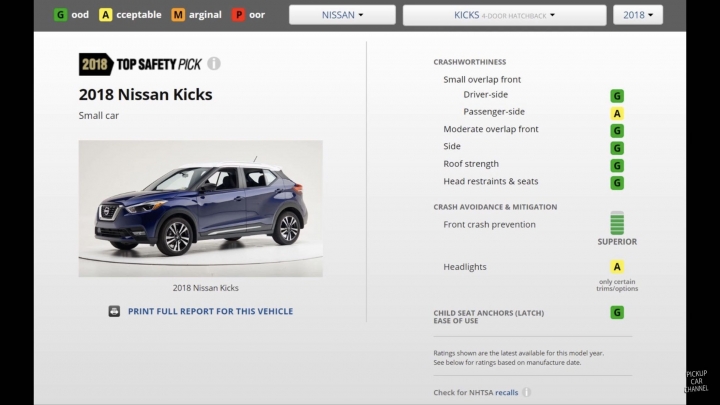Click the Front crash prevention Superior bars icon

click(x=617, y=223)
